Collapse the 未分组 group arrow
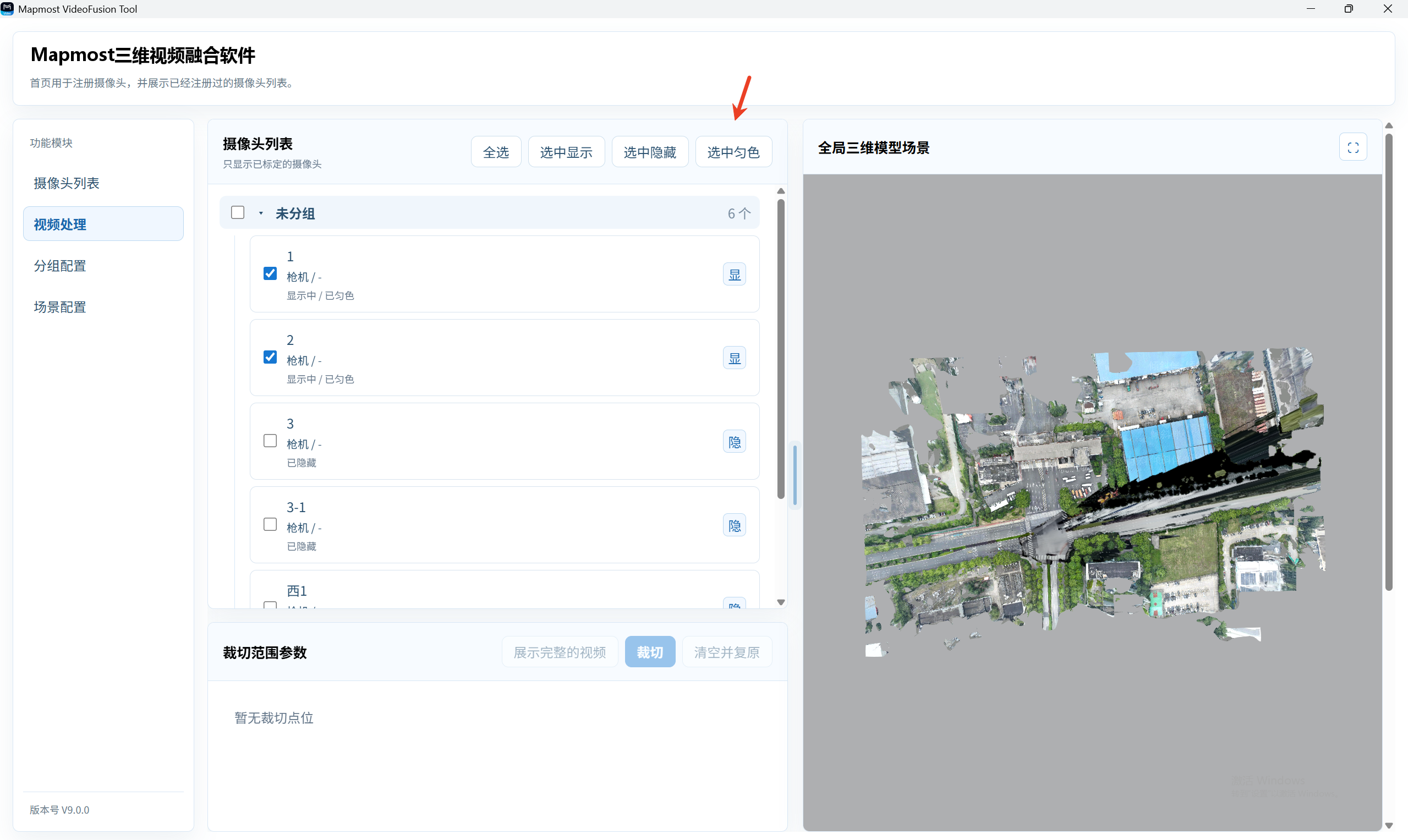This screenshot has height=840, width=1408. point(261,213)
